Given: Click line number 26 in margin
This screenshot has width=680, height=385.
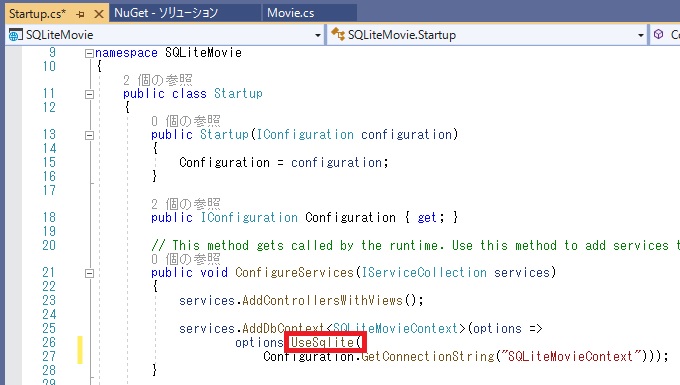Looking at the screenshot, I should tap(49, 343).
